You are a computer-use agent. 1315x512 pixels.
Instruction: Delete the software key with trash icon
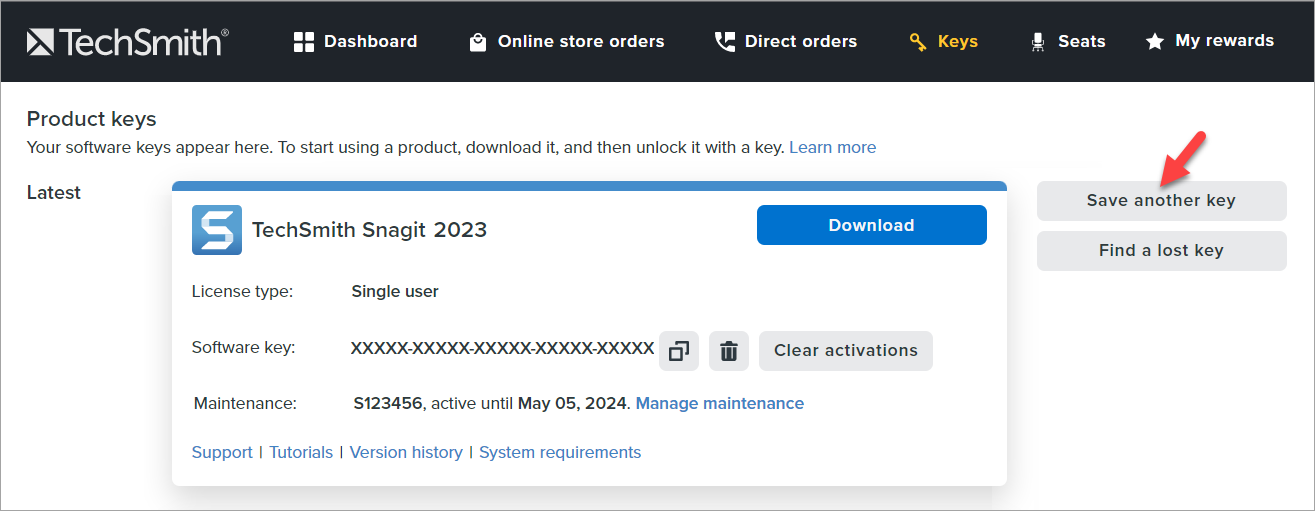point(729,351)
